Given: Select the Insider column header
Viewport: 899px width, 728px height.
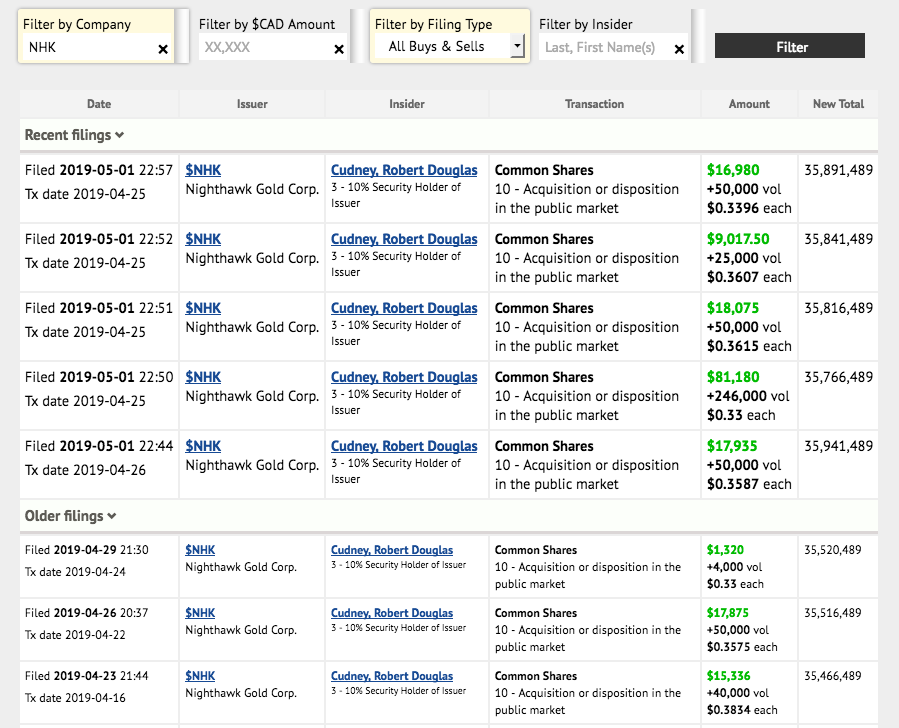Looking at the screenshot, I should pos(407,104).
